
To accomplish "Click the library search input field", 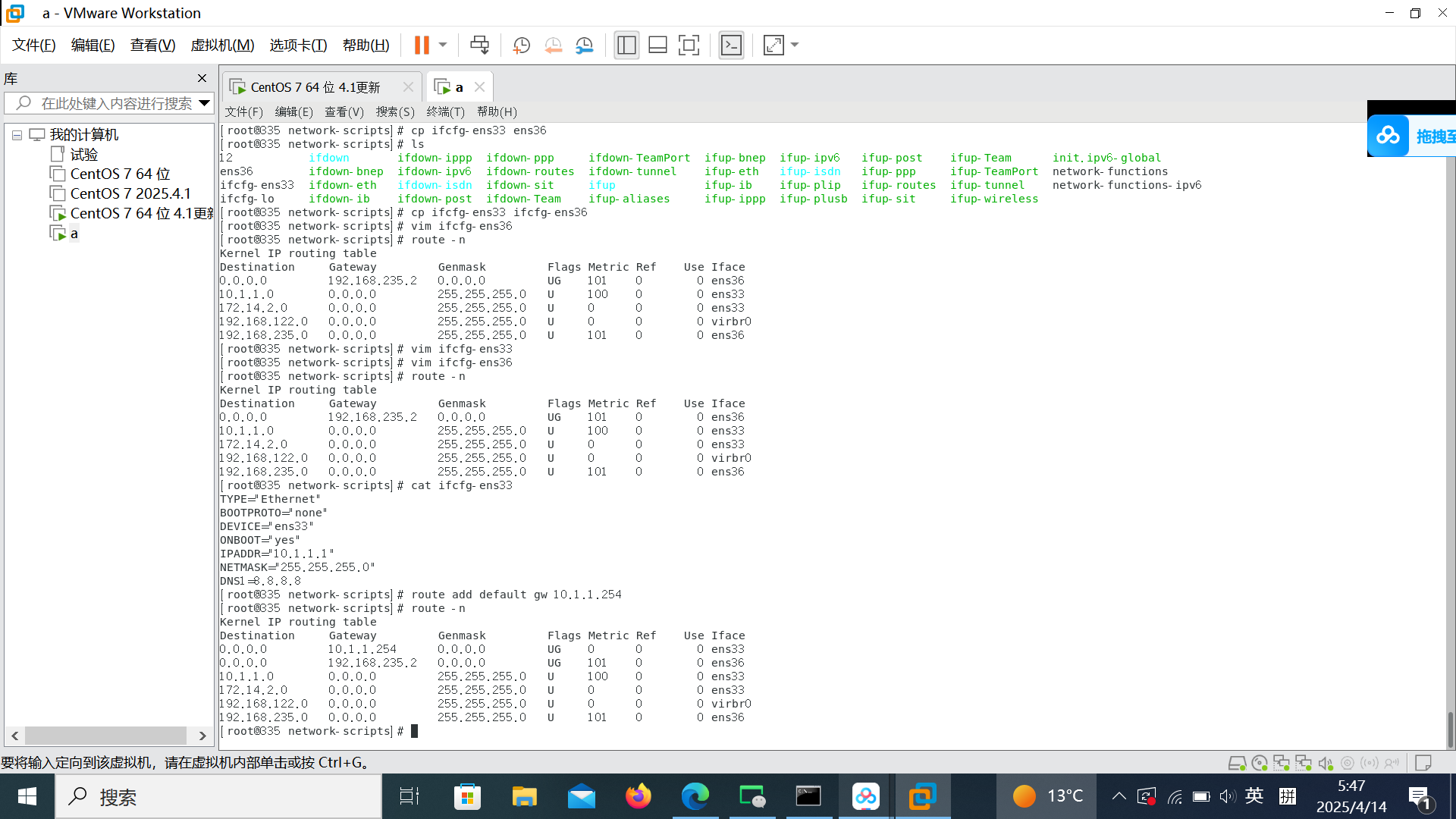I will point(114,103).
